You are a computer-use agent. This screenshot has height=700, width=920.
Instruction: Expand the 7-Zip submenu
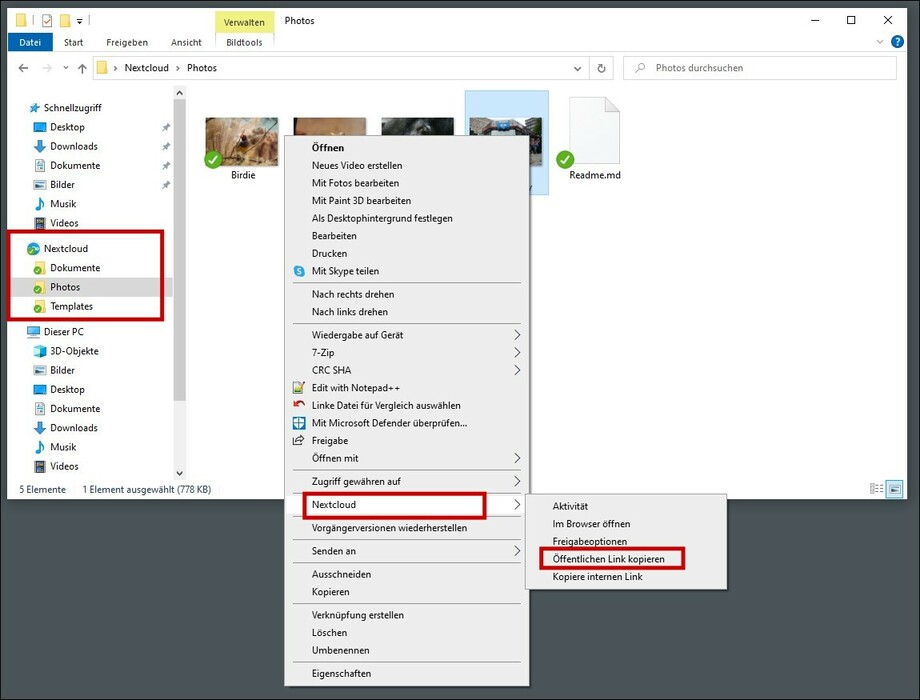[517, 353]
